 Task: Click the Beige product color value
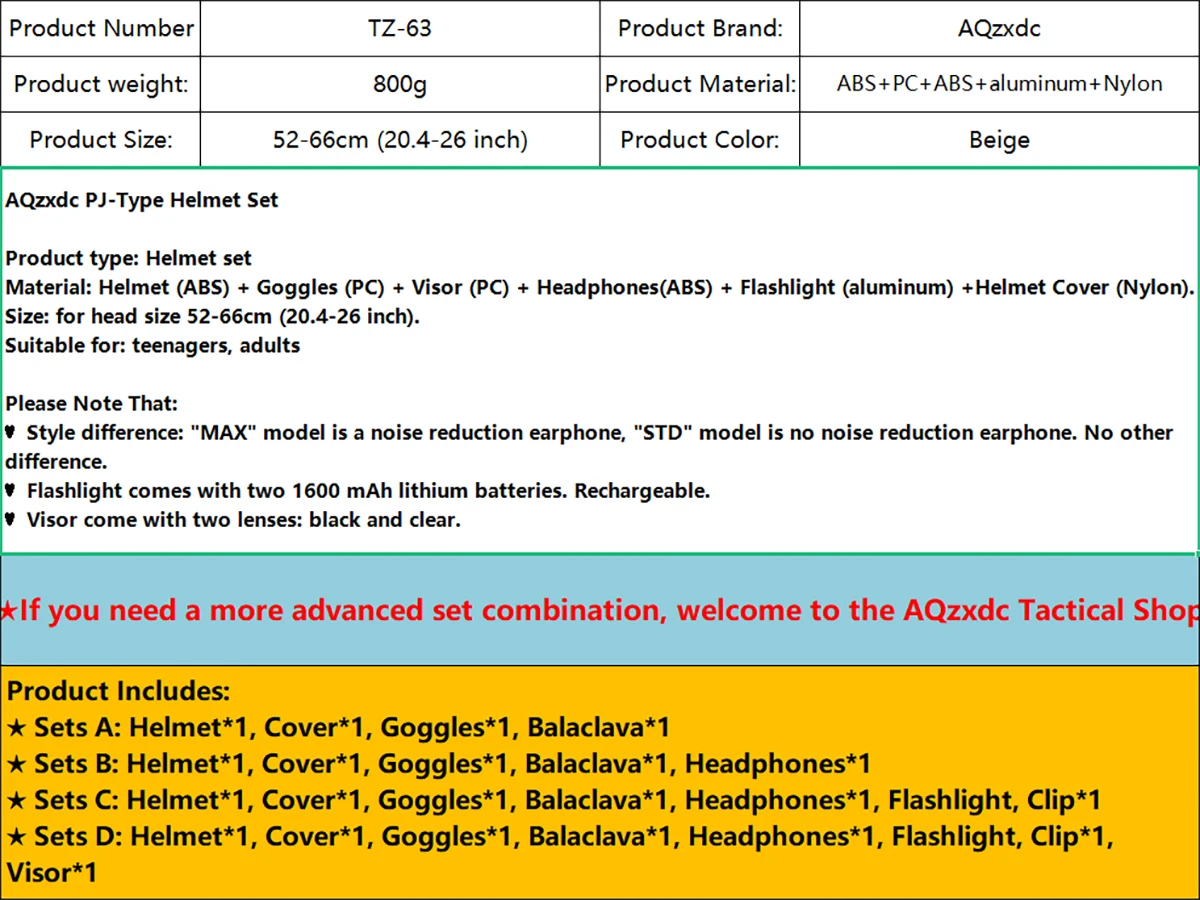[x=998, y=140]
